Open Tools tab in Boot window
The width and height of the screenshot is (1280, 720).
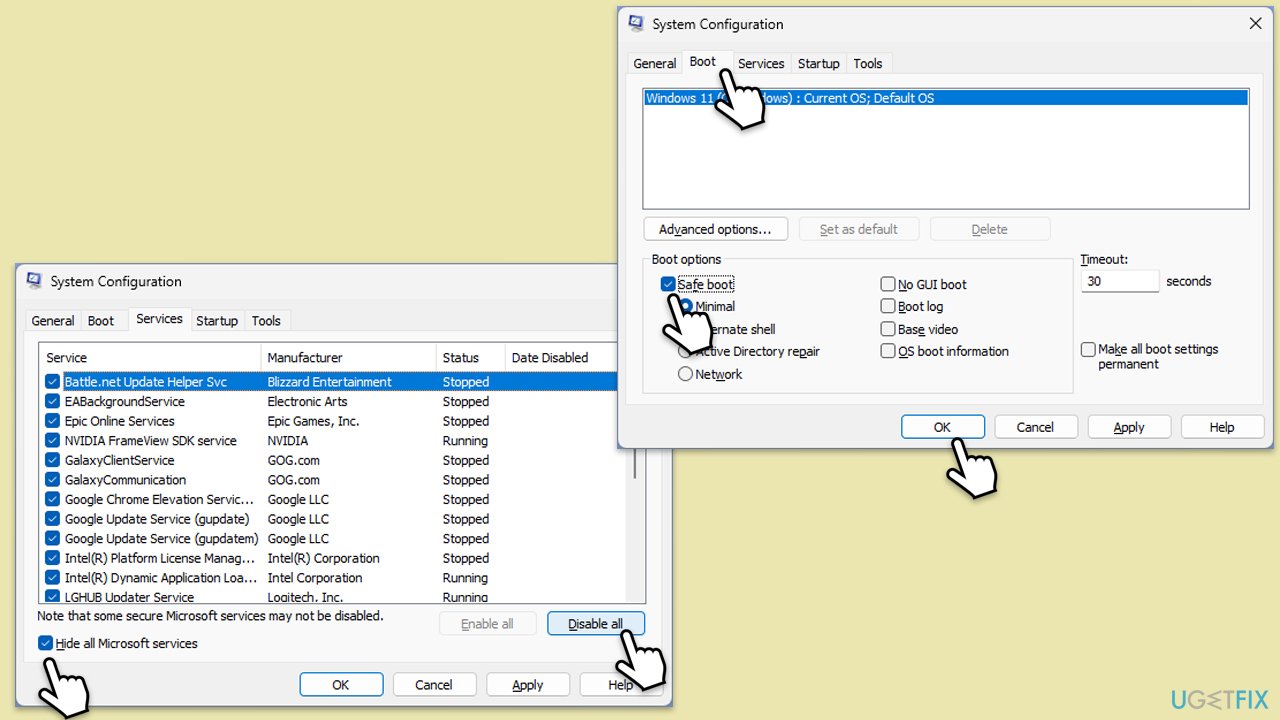(x=868, y=63)
